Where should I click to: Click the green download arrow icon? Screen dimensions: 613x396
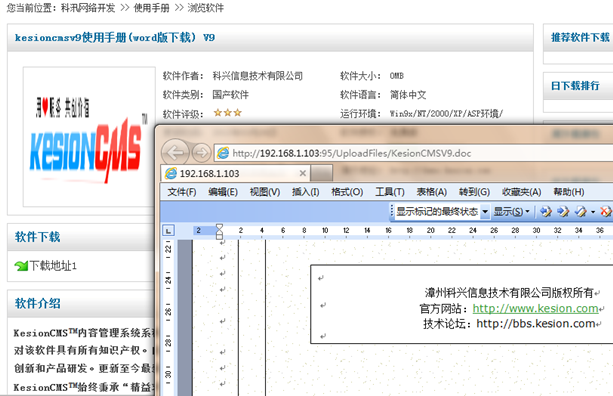[x=21, y=266]
